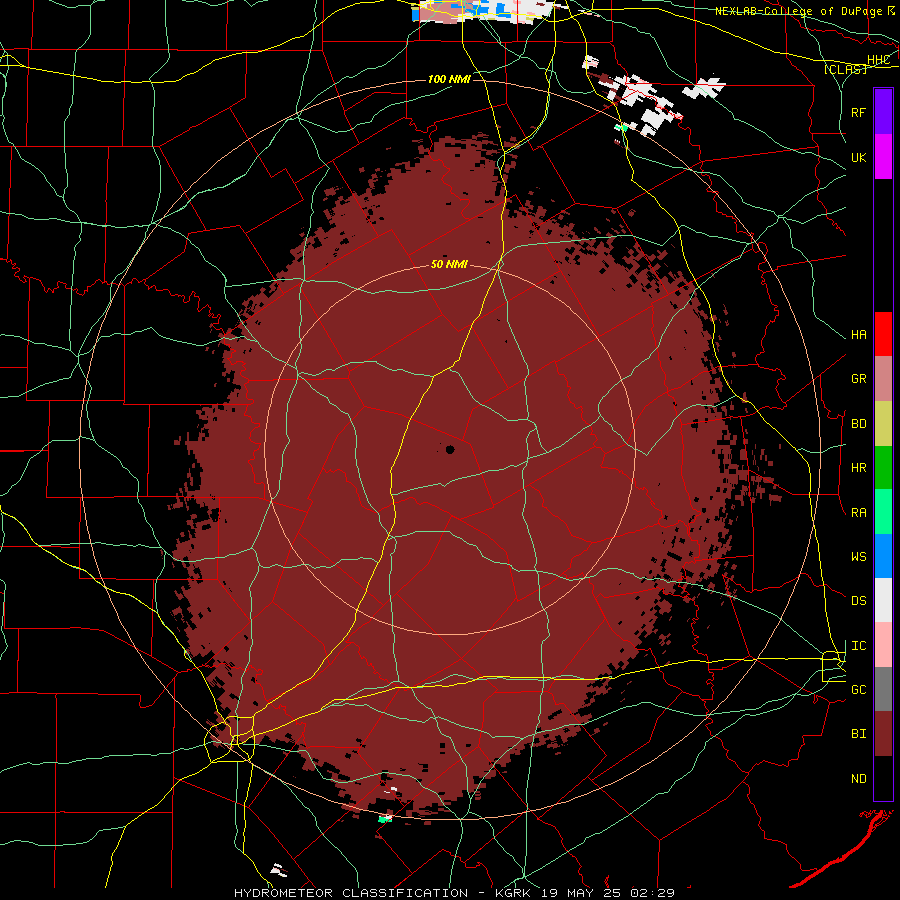This screenshot has height=900, width=900.
Task: Click the 100 NMI range ring label
Action: click(449, 79)
